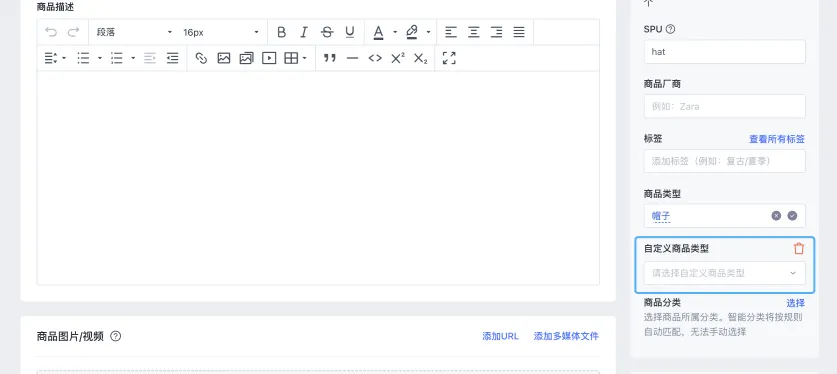Open the 请选择自定义商品类型 dropdown
The image size is (837, 374).
point(724,273)
